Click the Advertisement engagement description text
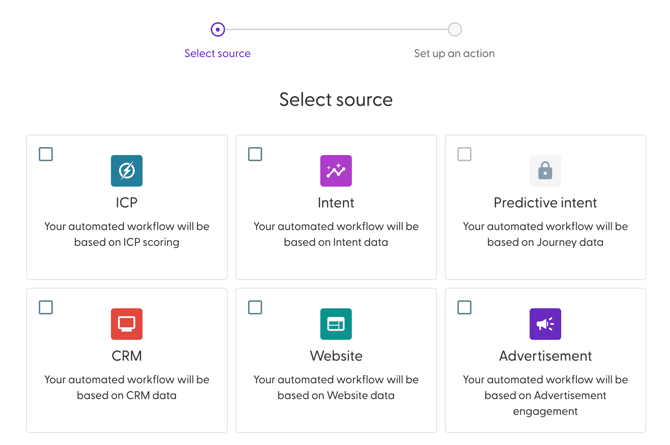 545,395
